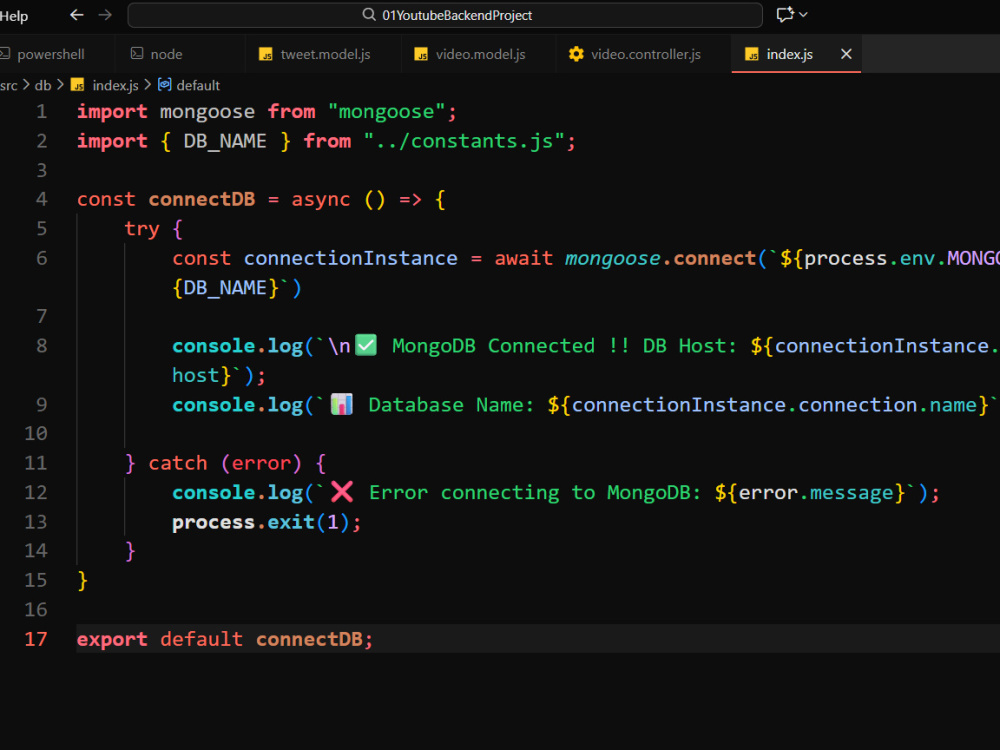The image size is (1000, 750).
Task: Click error.message on line 12
Action: click(x=816, y=493)
